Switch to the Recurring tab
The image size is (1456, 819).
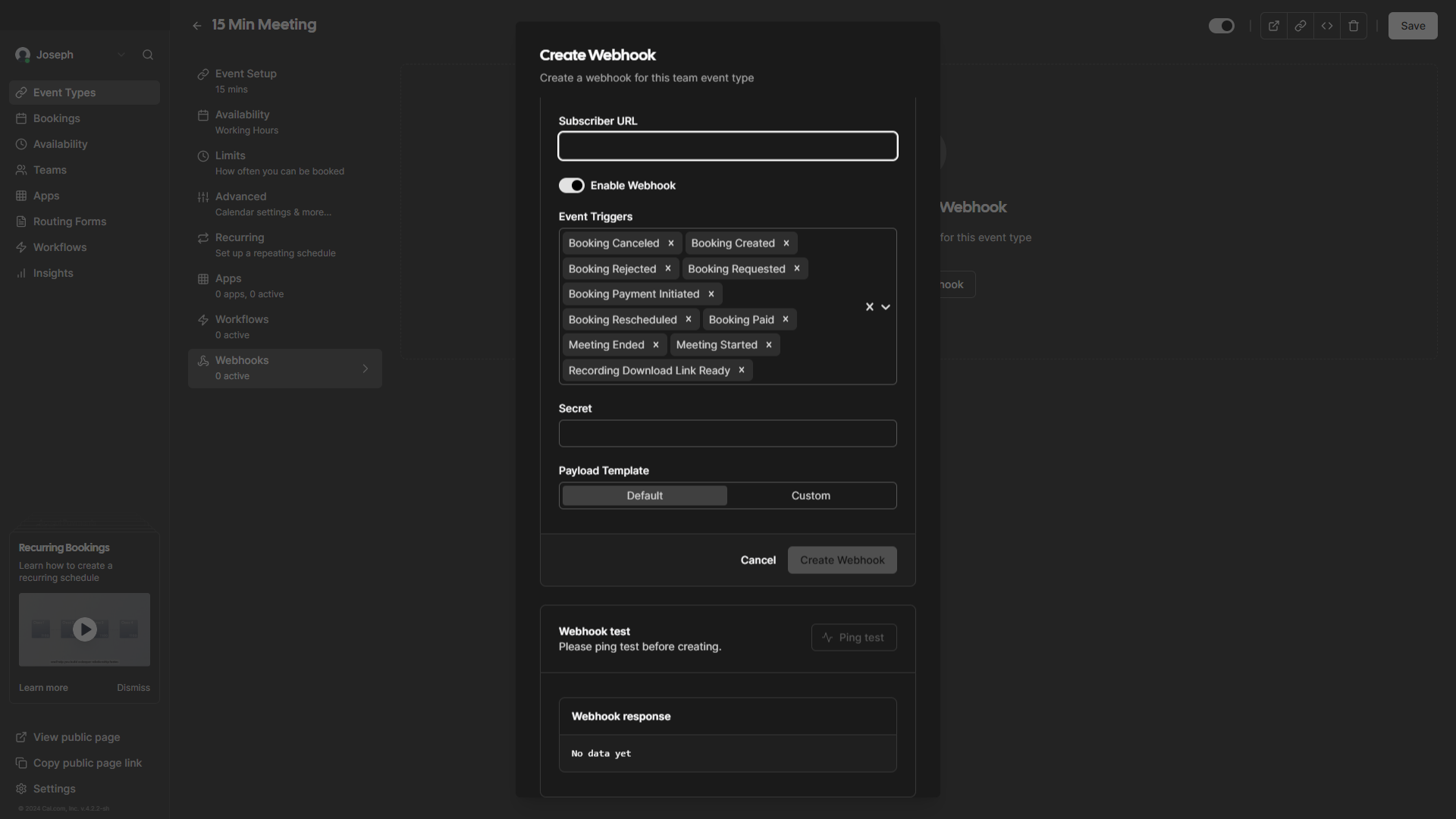pyautogui.click(x=285, y=245)
